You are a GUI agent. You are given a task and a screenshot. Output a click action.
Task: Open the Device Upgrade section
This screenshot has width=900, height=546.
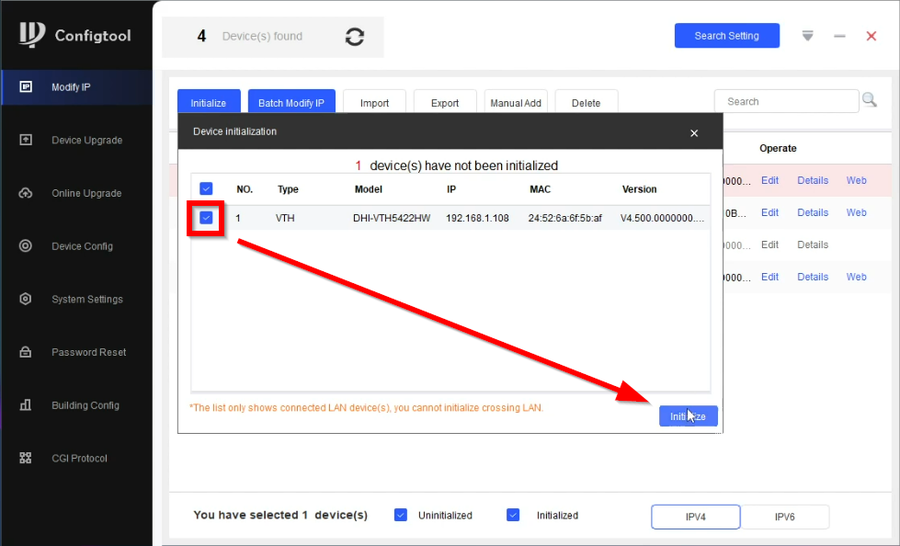(77, 140)
